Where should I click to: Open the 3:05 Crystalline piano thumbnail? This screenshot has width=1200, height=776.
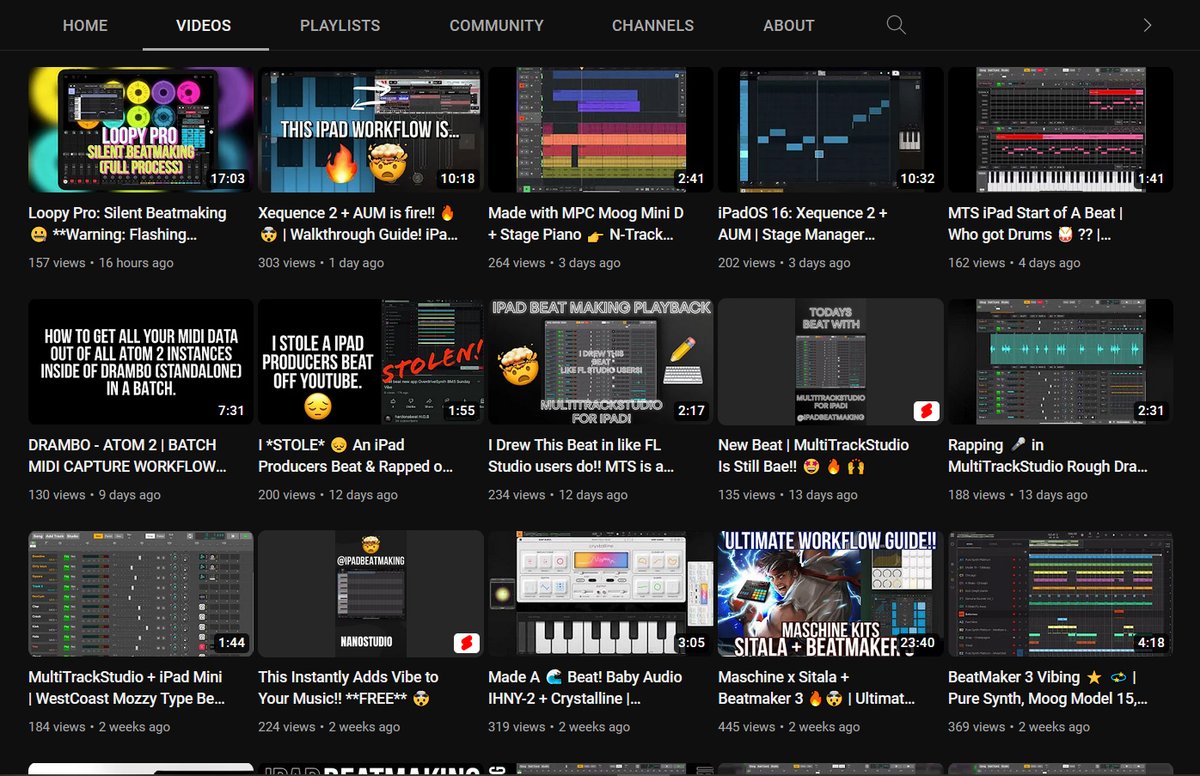(x=601, y=593)
